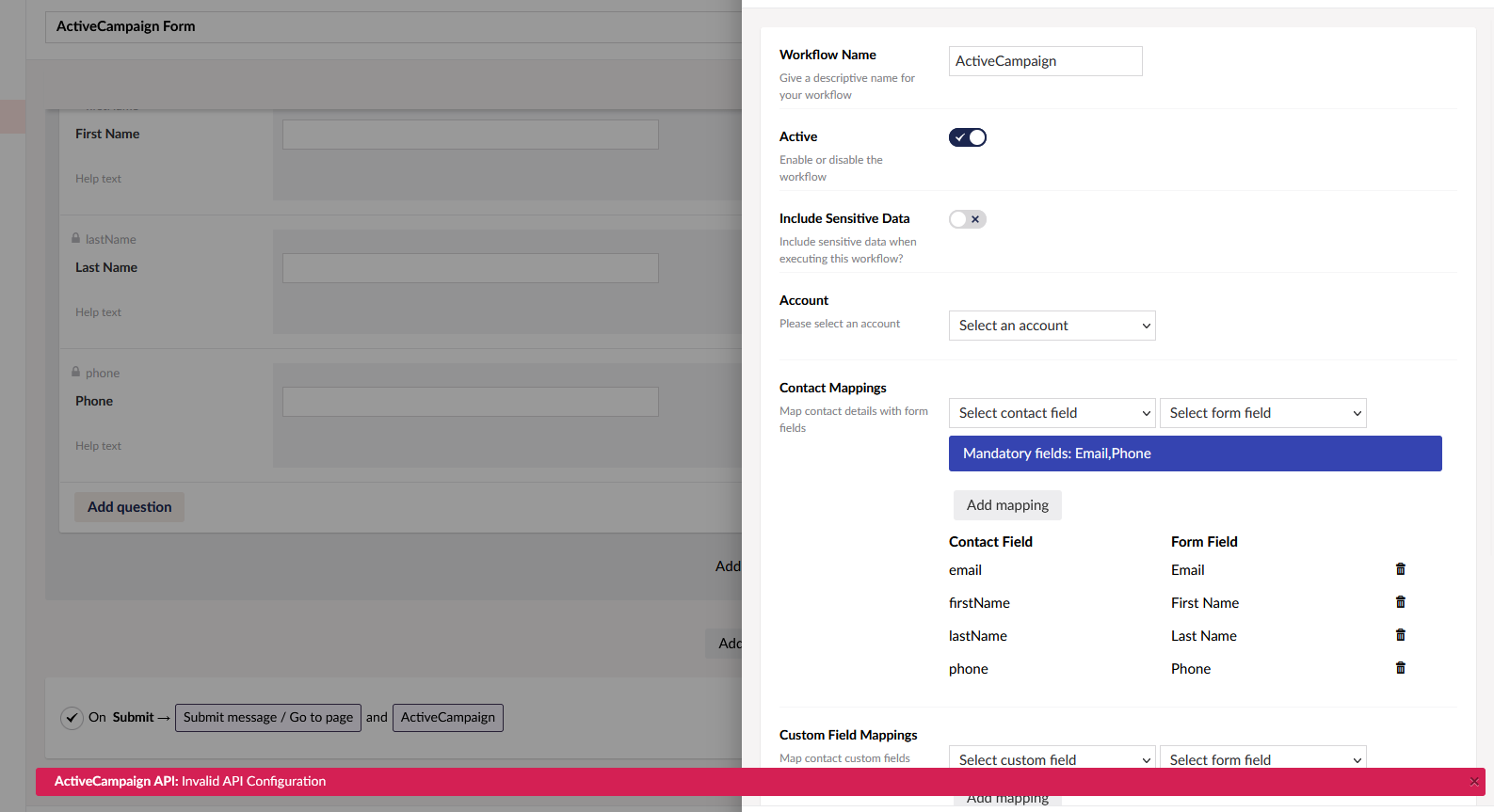This screenshot has height=812, width=1494.
Task: Click Help text under Phone question
Action: 99,446
